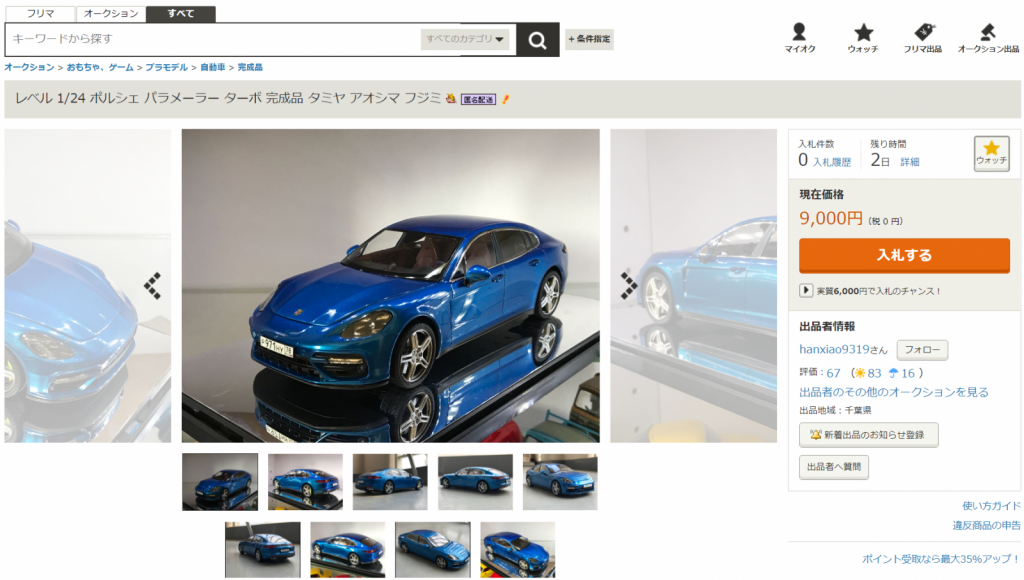Show previous photo using left arrow chevrons
The width and height of the screenshot is (1024, 580).
click(x=152, y=284)
